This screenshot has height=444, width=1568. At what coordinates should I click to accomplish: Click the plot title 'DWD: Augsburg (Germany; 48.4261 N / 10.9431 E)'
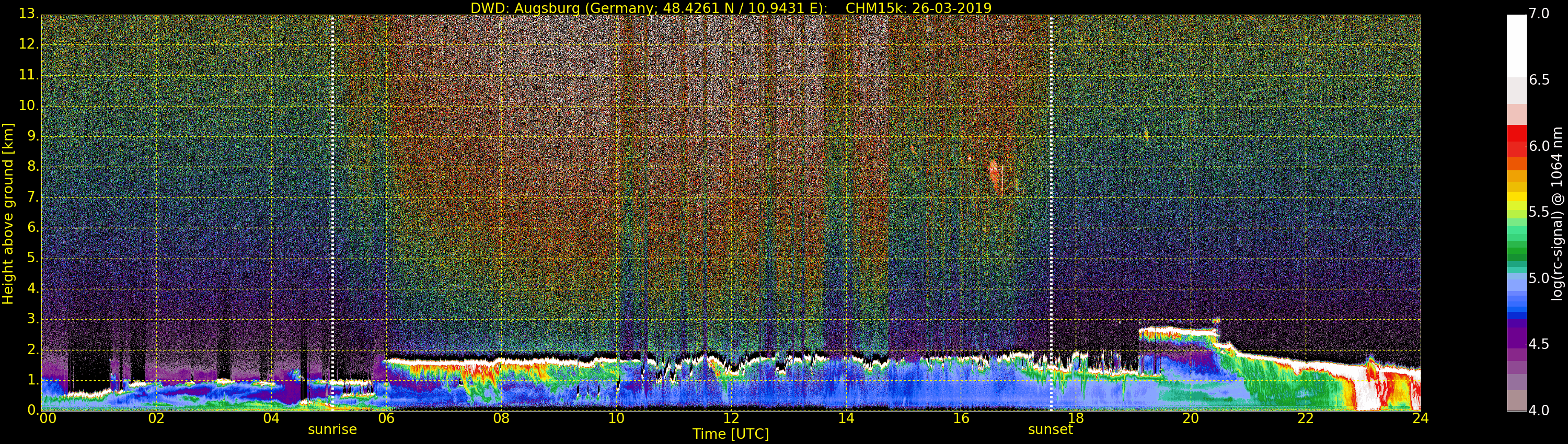tap(648, 8)
